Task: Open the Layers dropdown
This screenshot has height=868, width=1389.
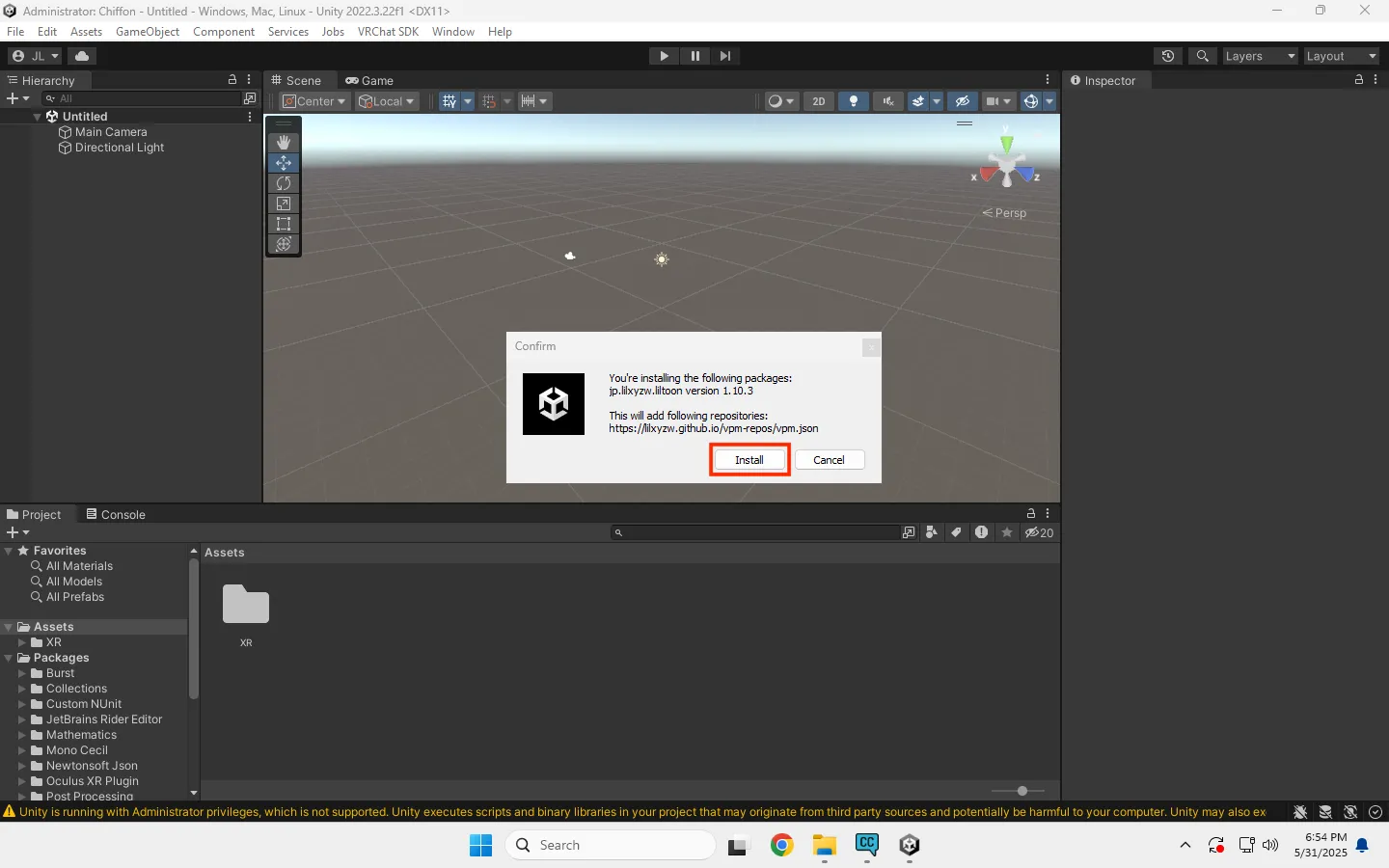Action: pos(1260,56)
